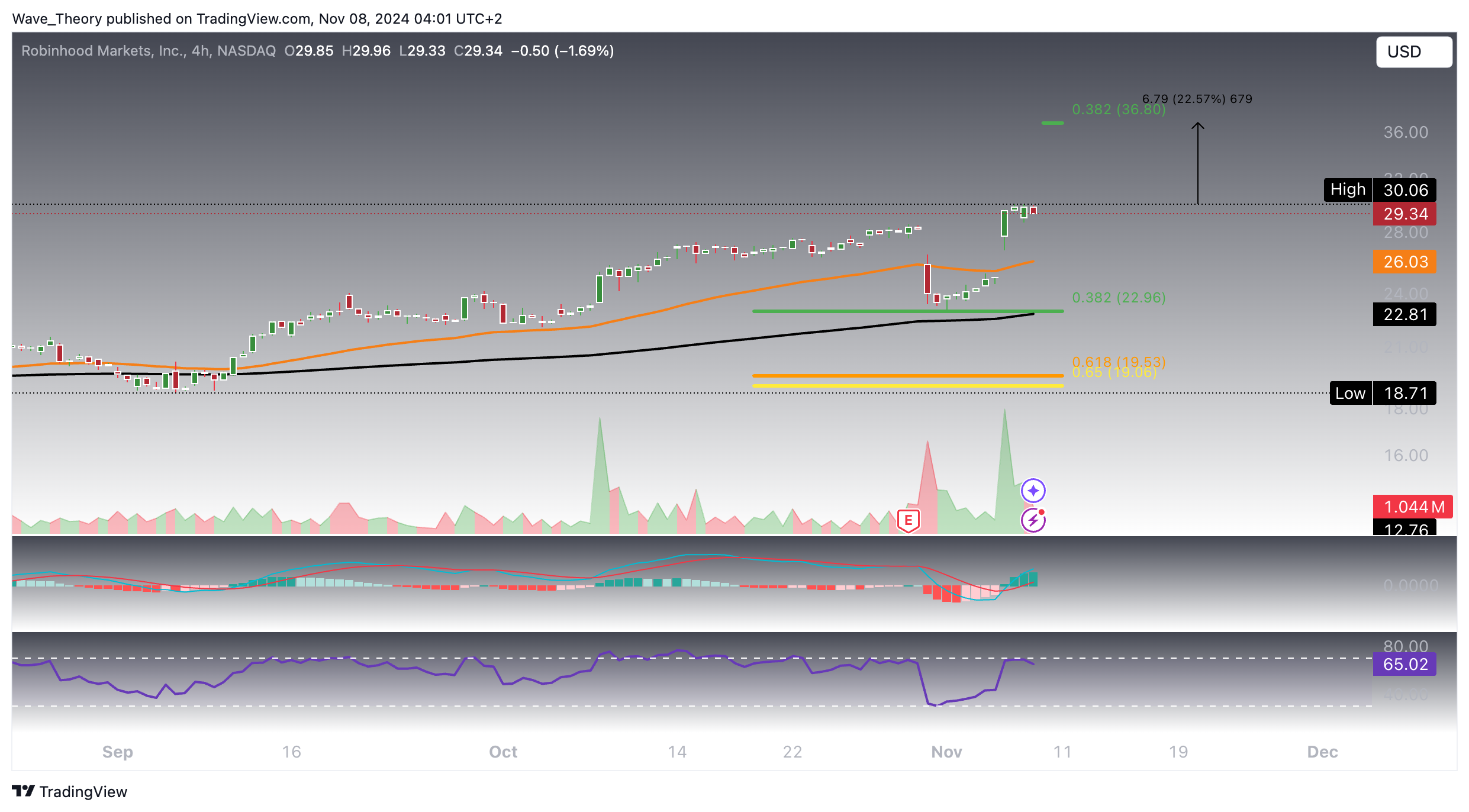The height and width of the screenshot is (812, 1469).
Task: Select the green 0.382 (36.80) Fibonacci label
Action: tap(1118, 109)
